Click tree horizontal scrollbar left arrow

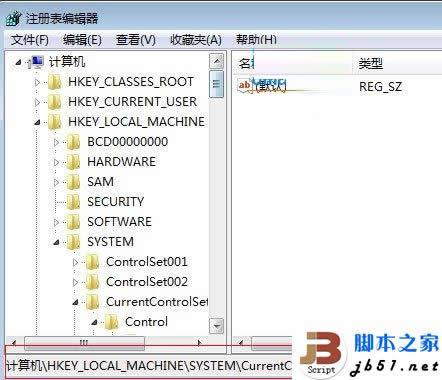(x=14, y=343)
